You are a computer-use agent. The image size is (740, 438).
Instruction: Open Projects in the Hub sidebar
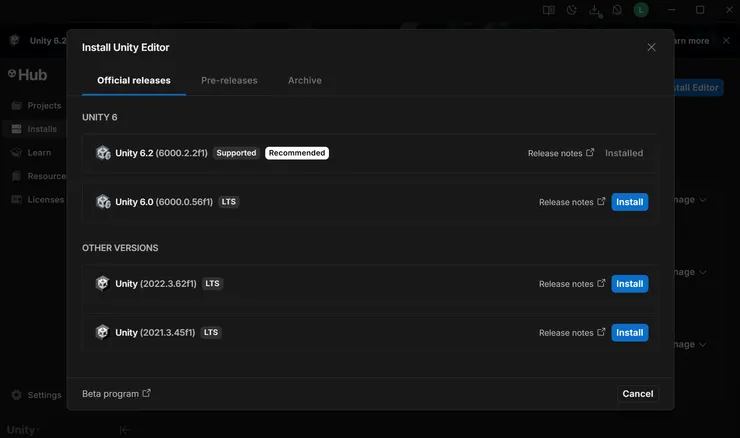(36, 105)
